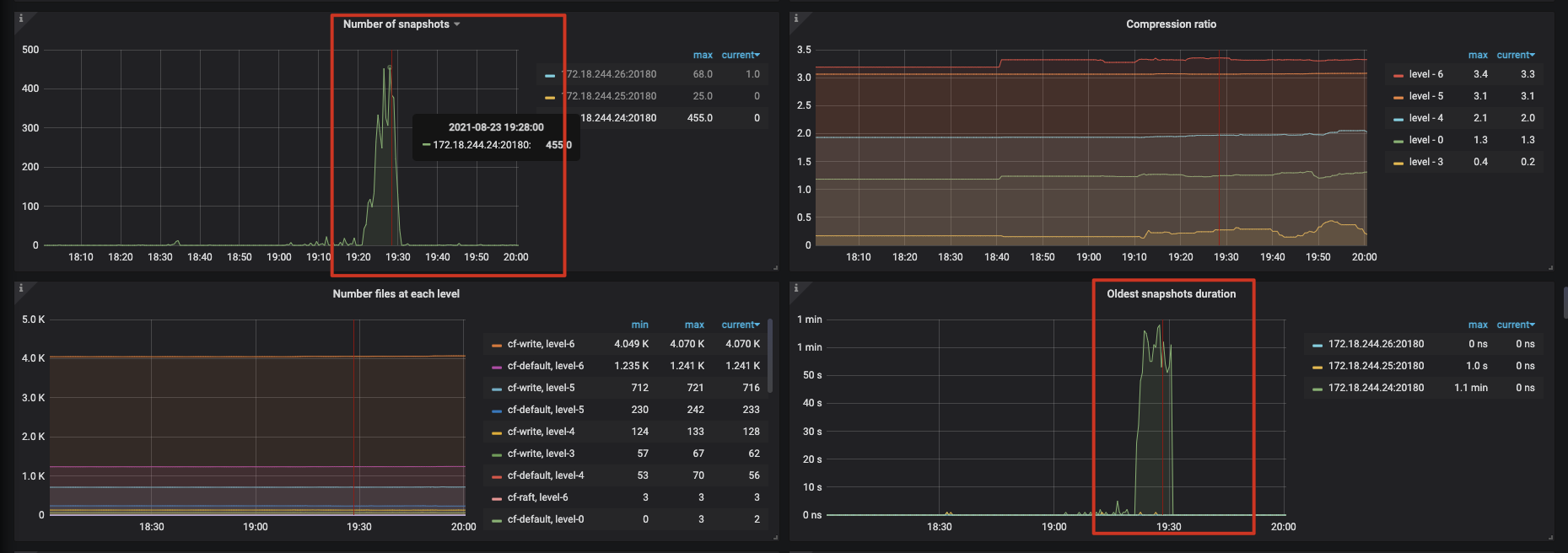Click color swatch for cf-default, level-6 series
The image size is (1568, 553).
(x=497, y=366)
